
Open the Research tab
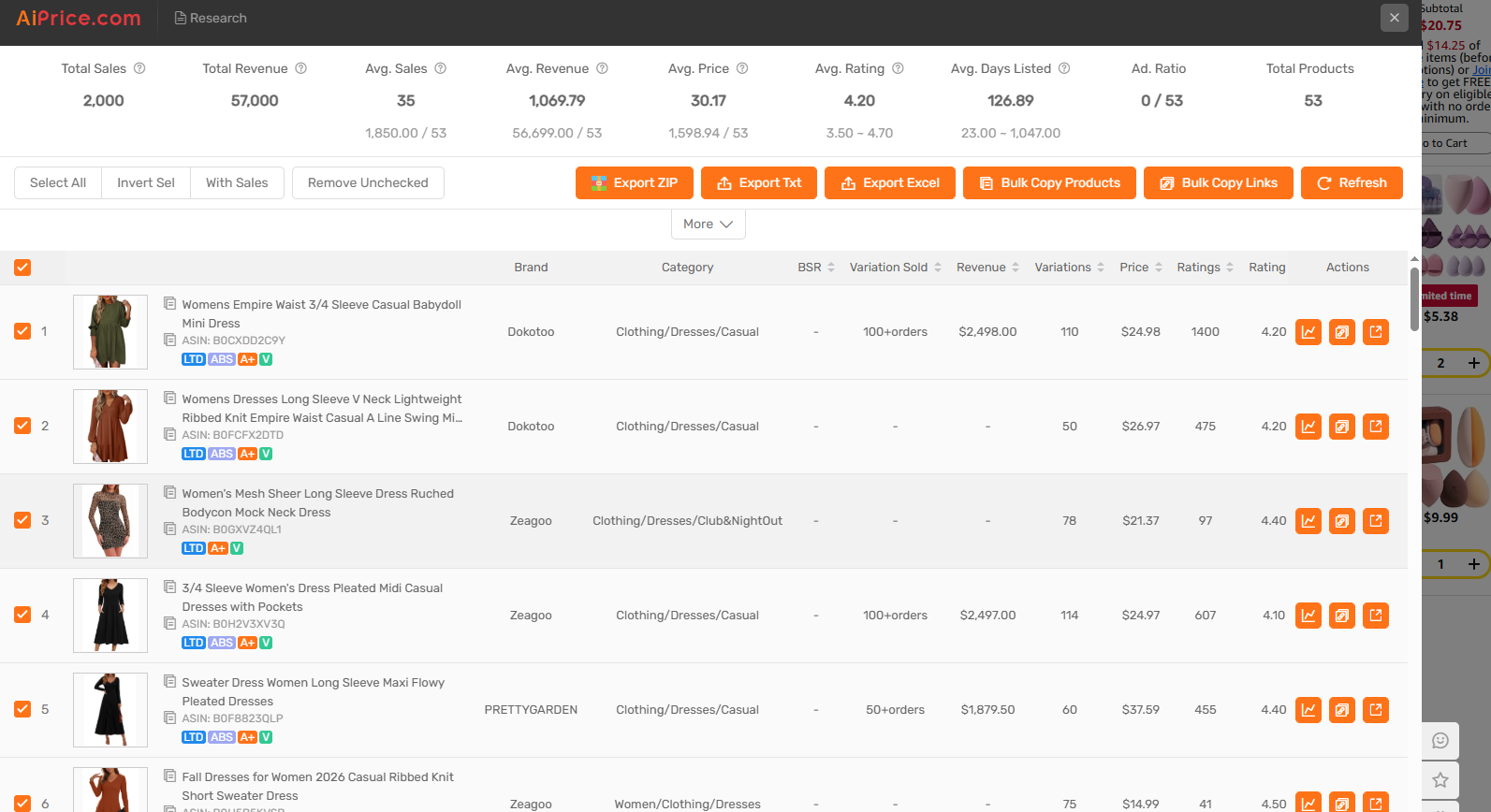click(x=211, y=18)
